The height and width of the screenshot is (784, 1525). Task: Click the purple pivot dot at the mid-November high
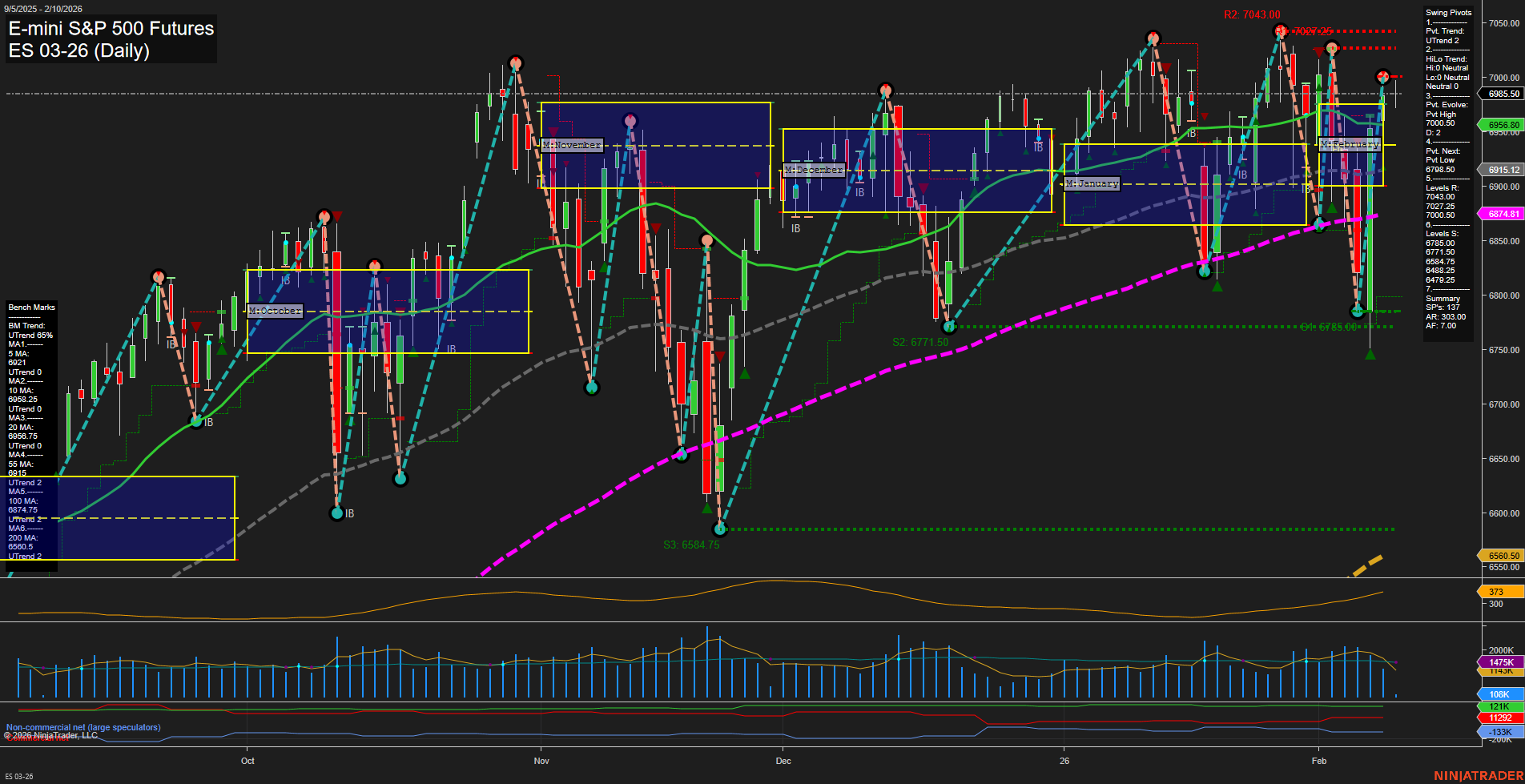(x=630, y=119)
